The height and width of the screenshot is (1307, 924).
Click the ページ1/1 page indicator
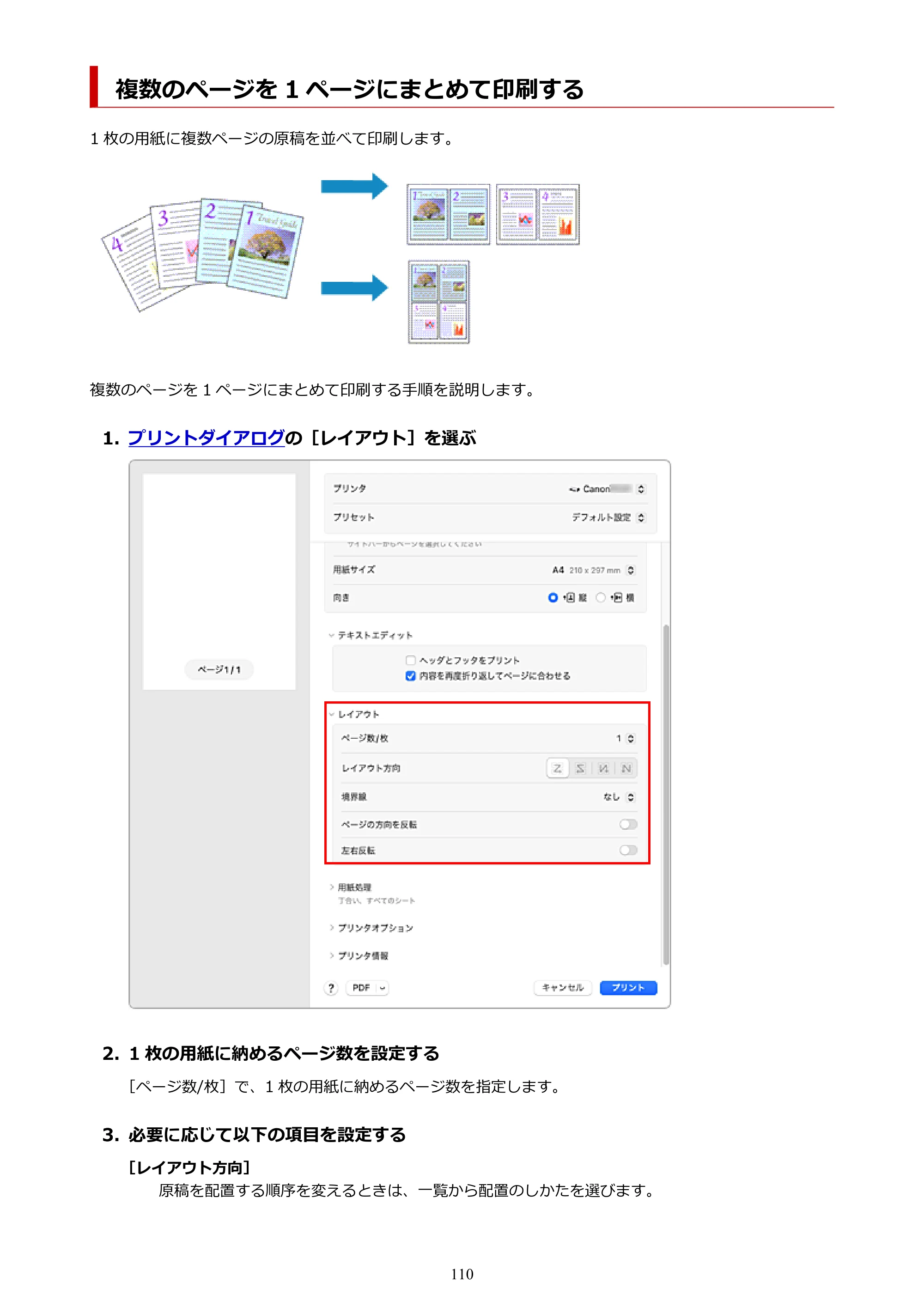click(x=219, y=669)
